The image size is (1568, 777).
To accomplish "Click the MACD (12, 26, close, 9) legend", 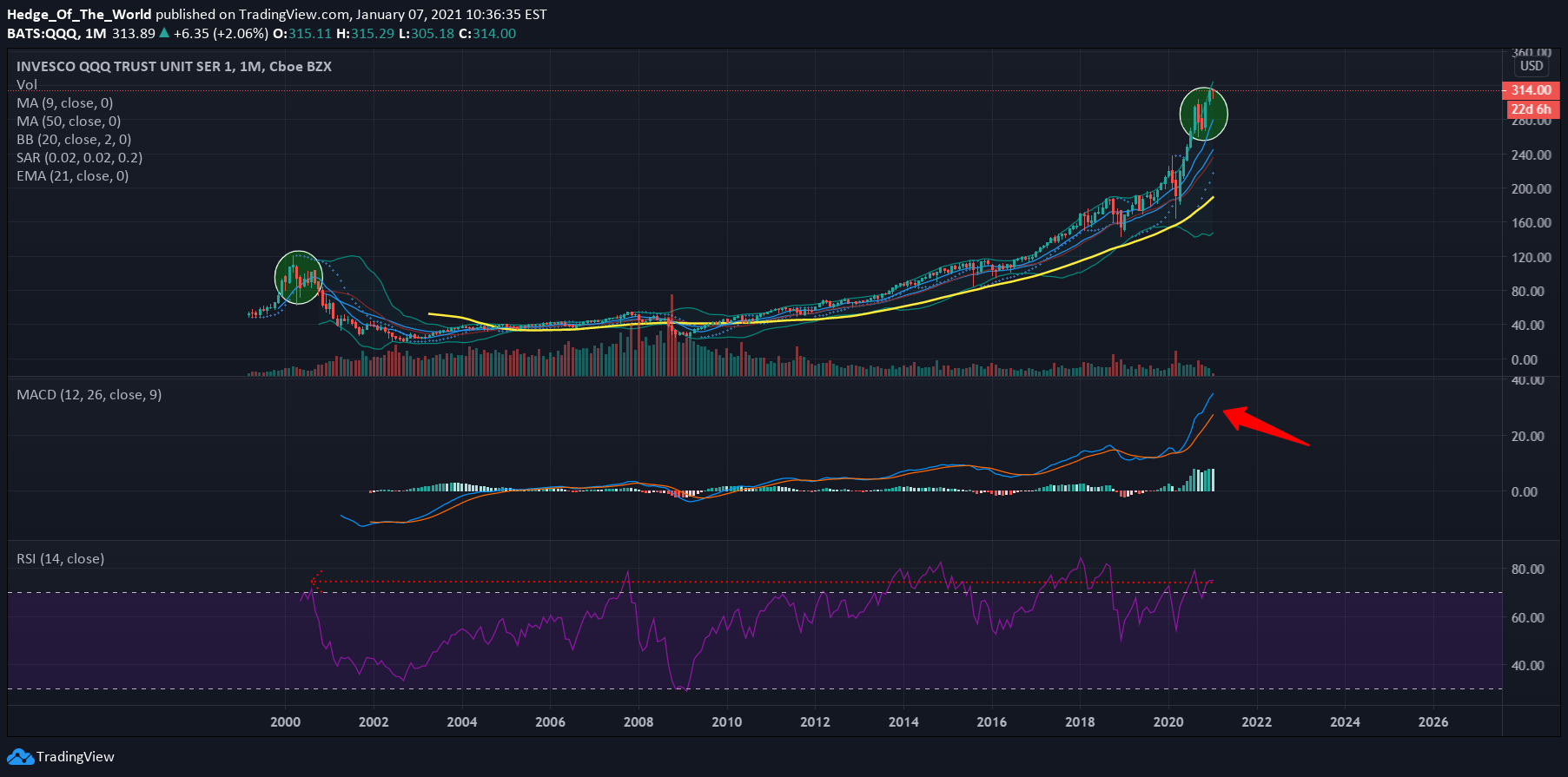I will tap(89, 395).
